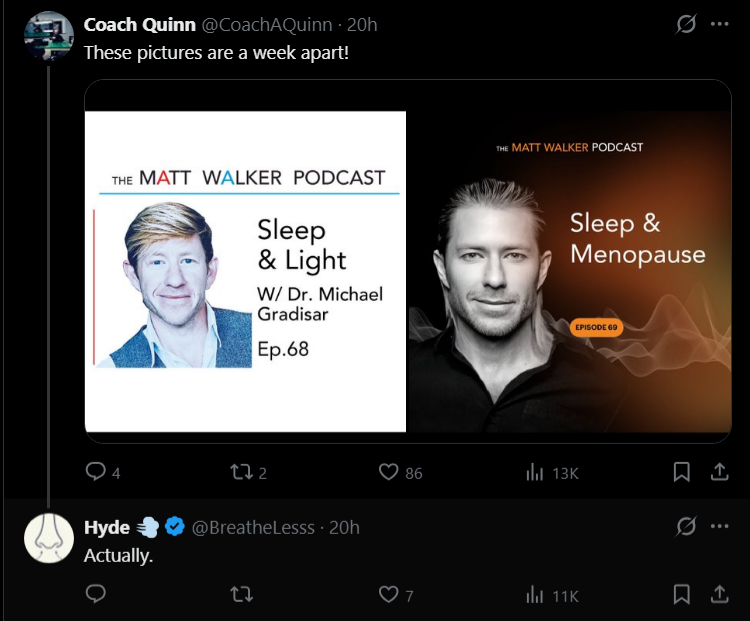Open Grok icon on Hyde's reply
This screenshot has width=750, height=621.
pyautogui.click(x=686, y=526)
